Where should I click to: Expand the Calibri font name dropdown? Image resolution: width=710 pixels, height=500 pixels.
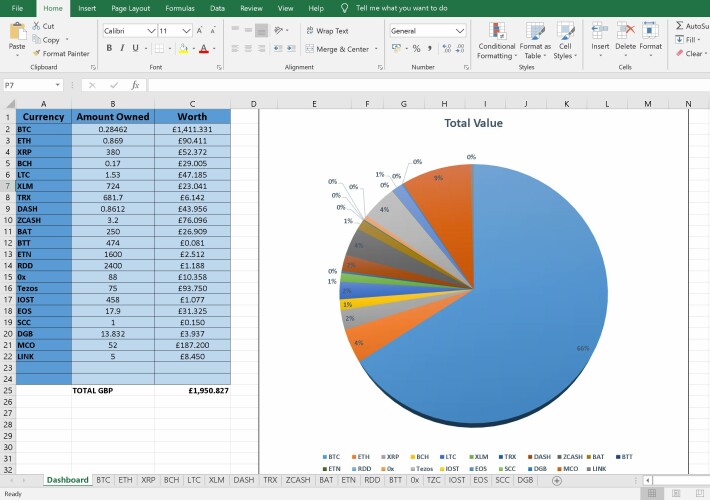[151, 31]
